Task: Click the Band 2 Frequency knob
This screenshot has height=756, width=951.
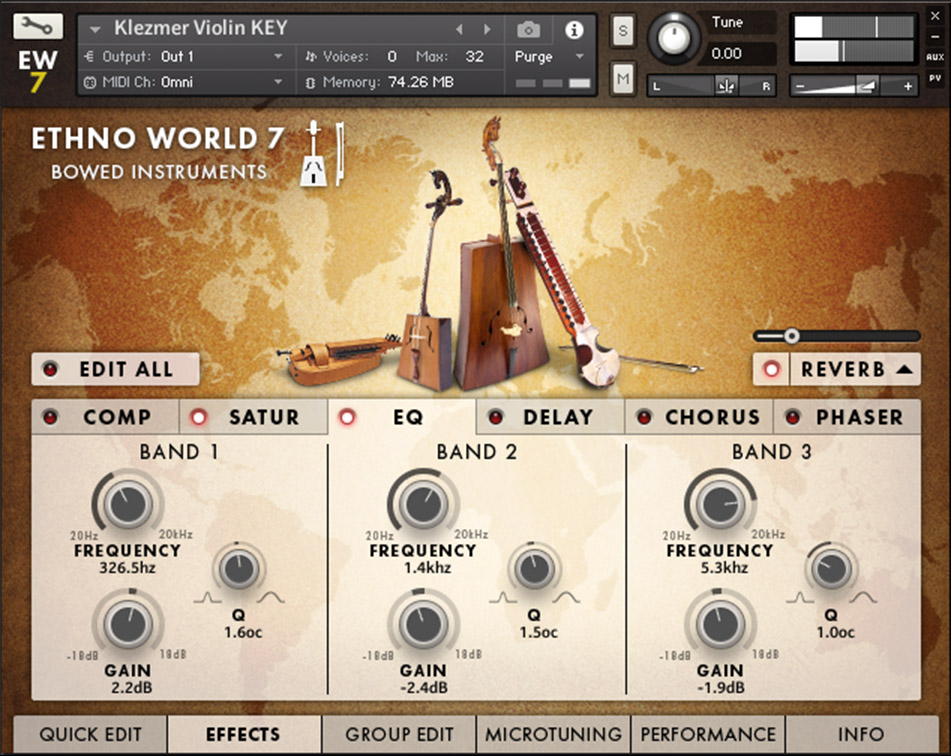Action: (423, 504)
